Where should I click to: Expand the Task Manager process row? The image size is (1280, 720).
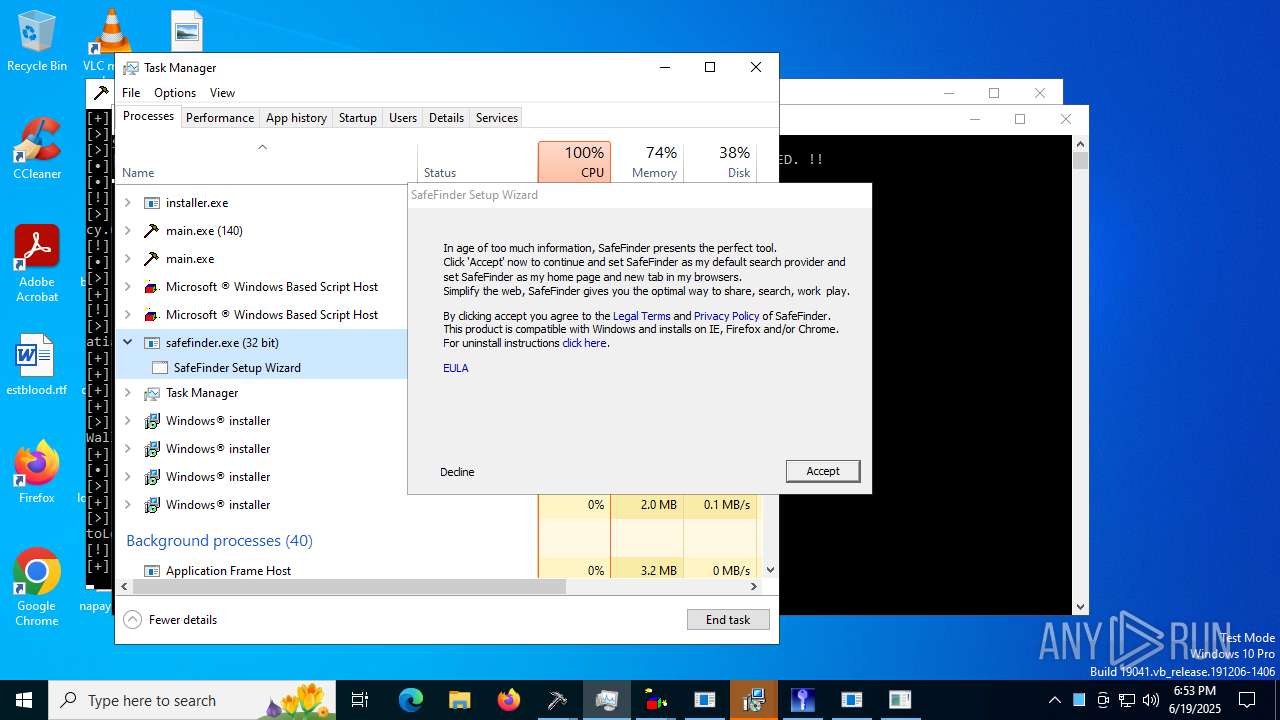point(127,393)
